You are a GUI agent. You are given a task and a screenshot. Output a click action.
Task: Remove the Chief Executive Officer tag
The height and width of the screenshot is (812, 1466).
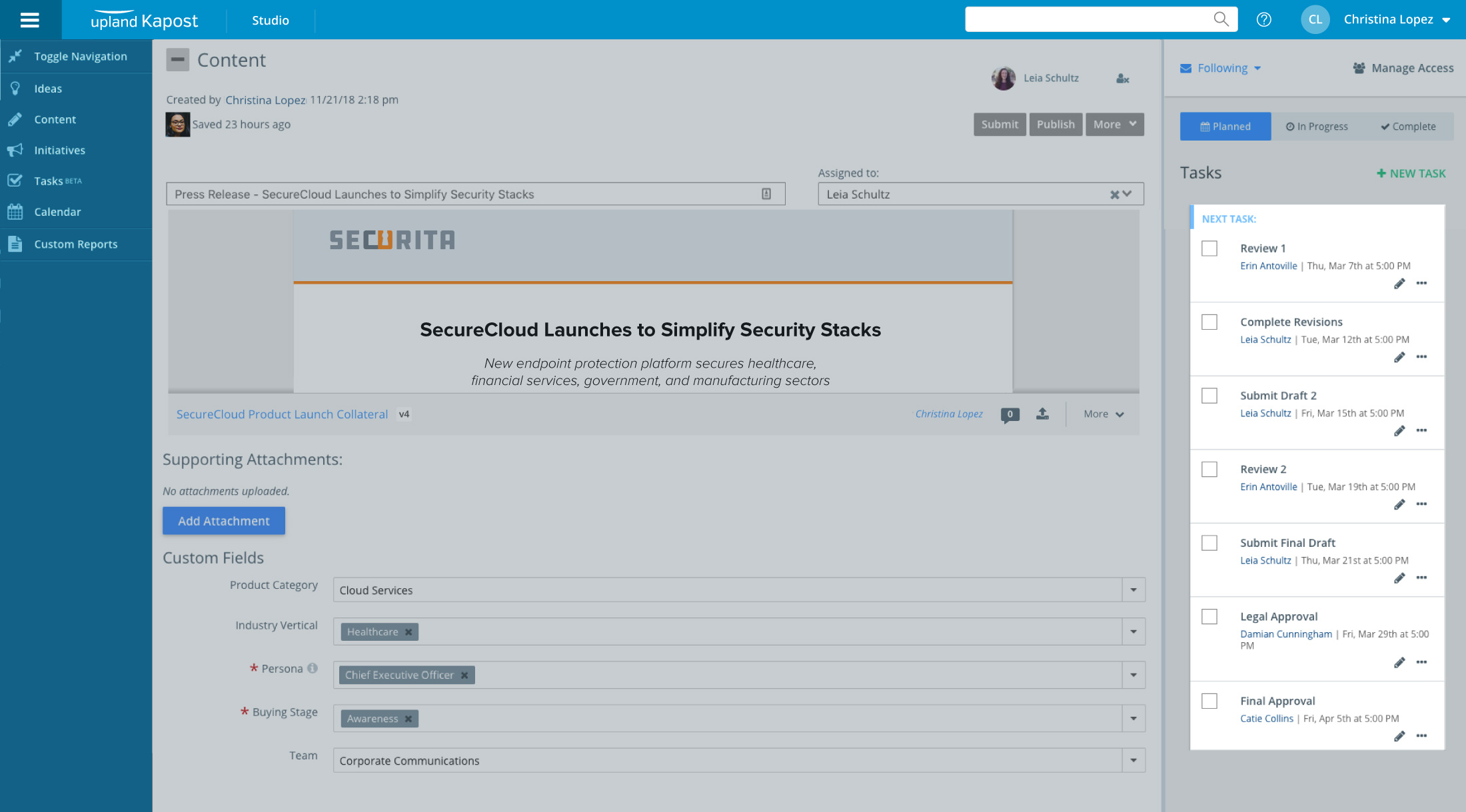pos(464,675)
